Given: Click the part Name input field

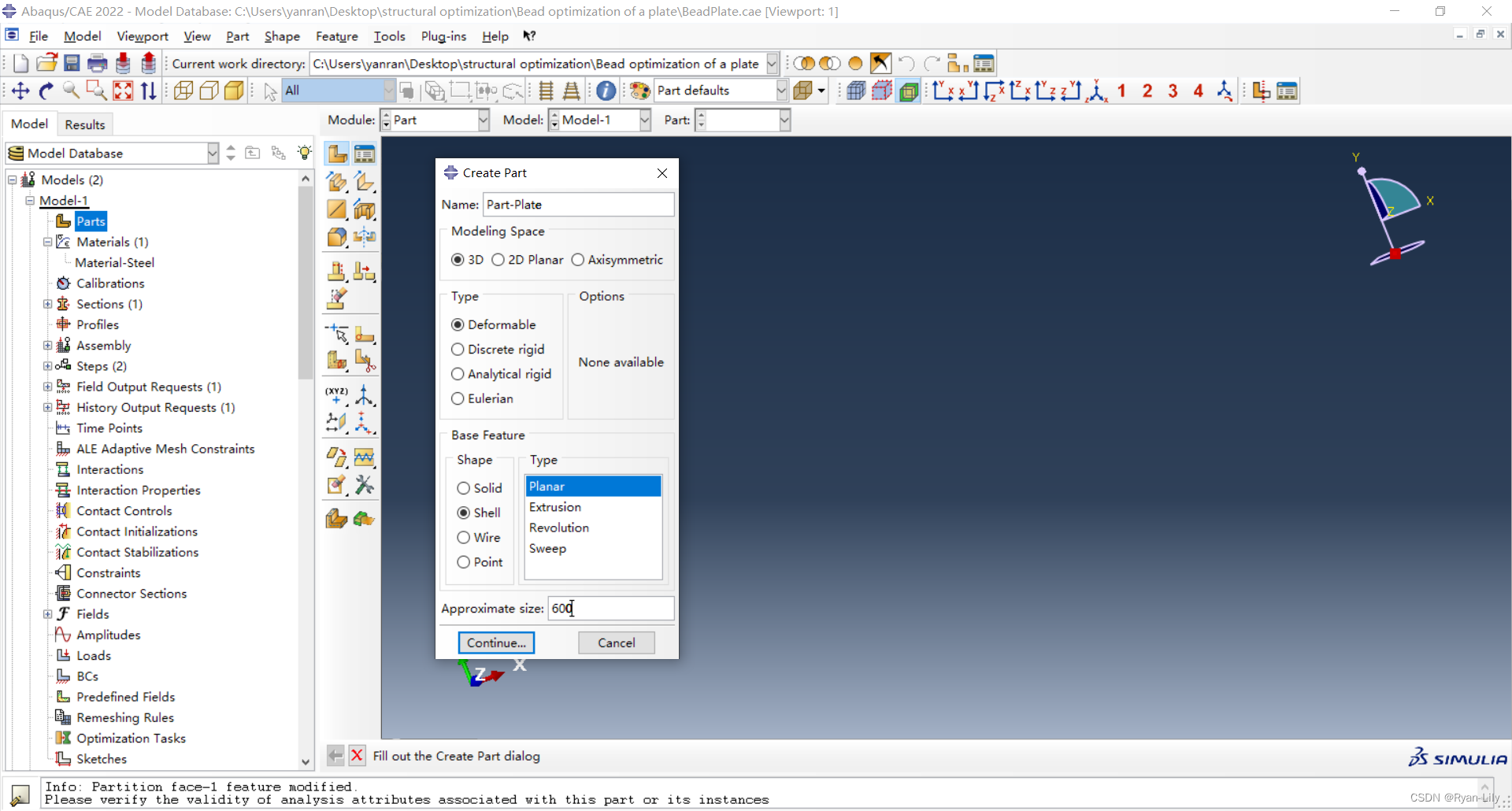Looking at the screenshot, I should 578,205.
